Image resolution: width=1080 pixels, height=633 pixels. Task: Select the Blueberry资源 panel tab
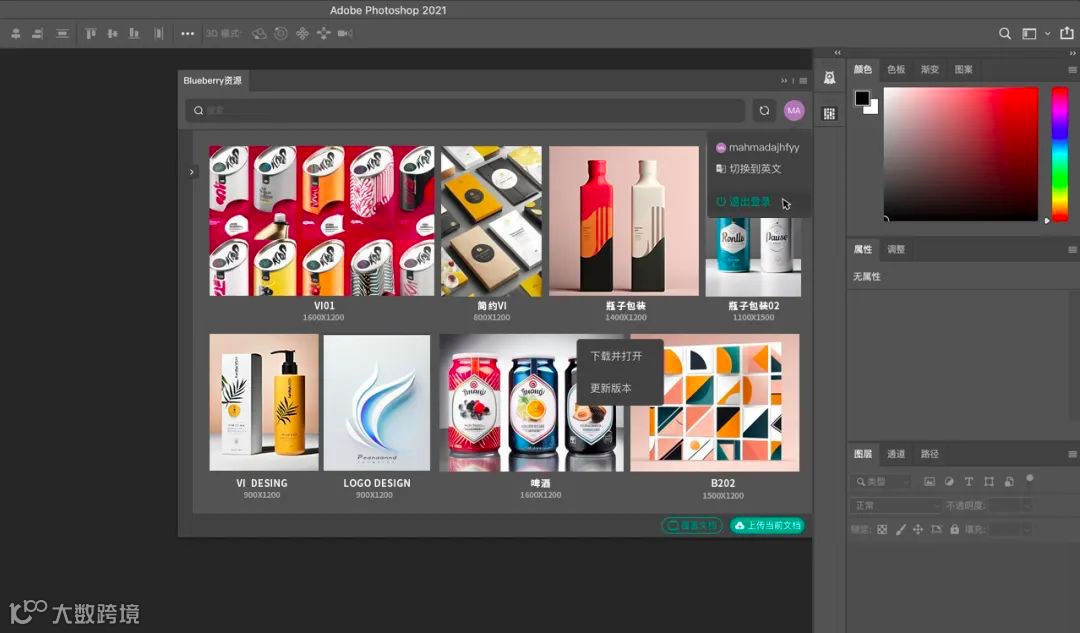pyautogui.click(x=213, y=81)
